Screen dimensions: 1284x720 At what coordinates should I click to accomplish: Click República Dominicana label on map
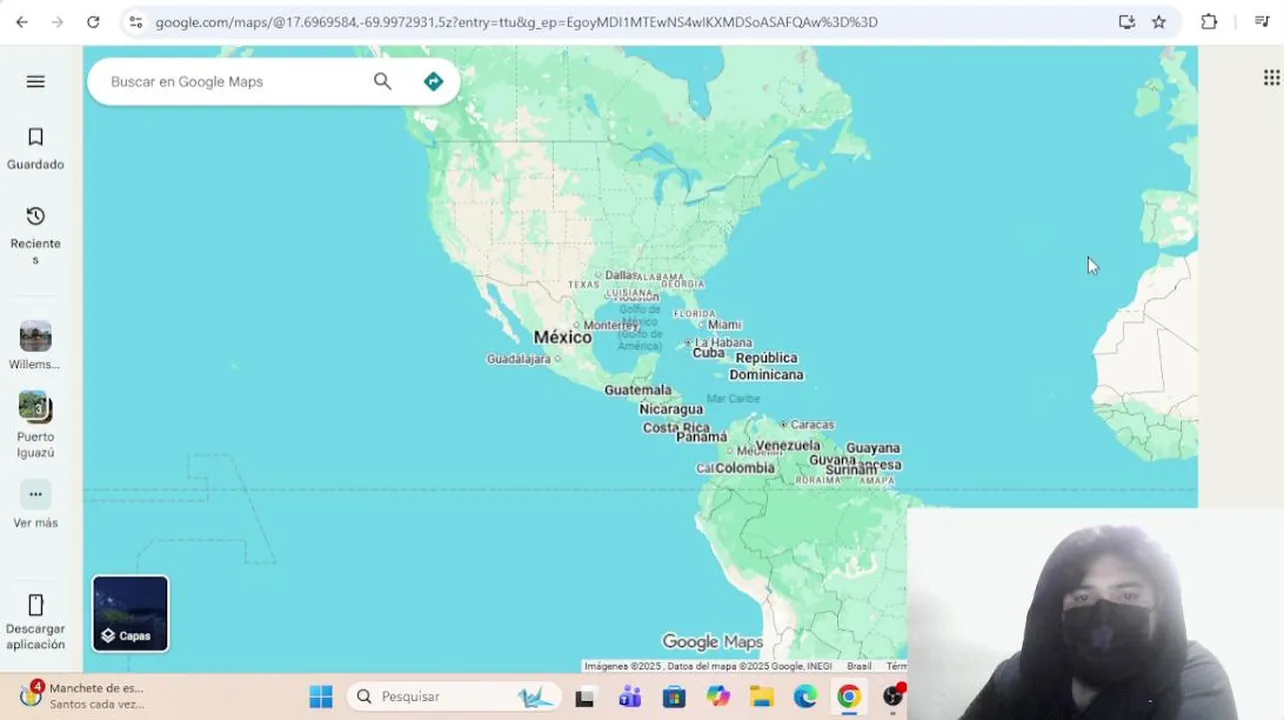click(x=767, y=366)
